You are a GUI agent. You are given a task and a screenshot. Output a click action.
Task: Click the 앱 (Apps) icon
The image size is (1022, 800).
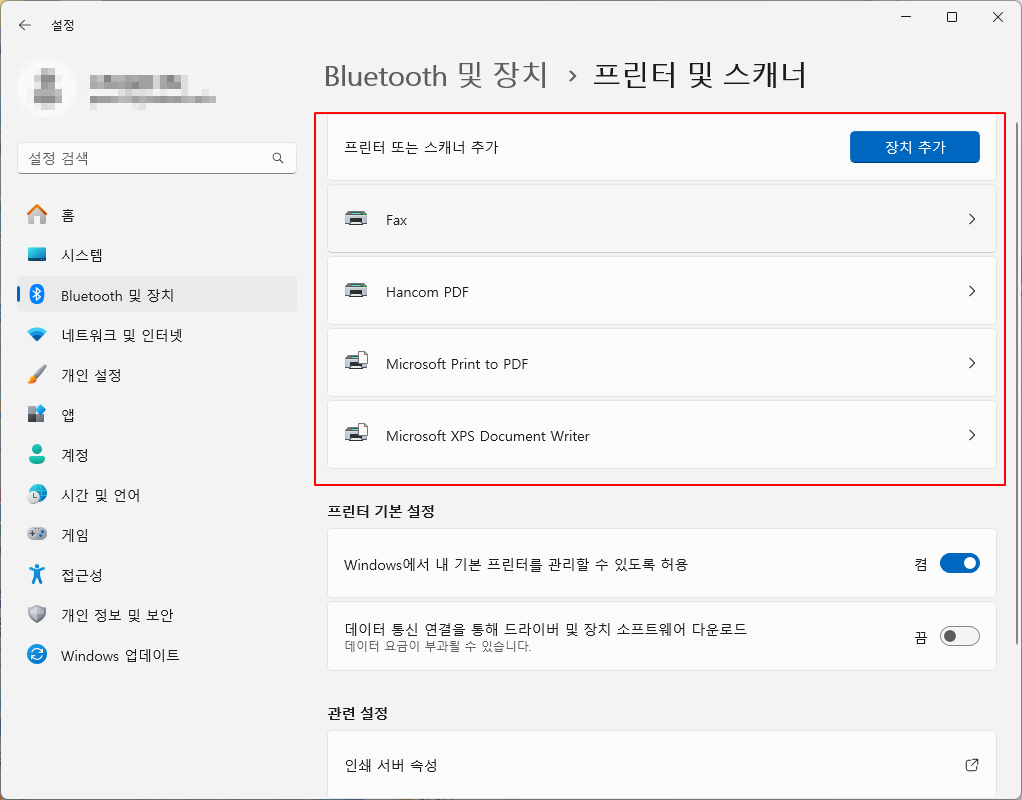38,414
